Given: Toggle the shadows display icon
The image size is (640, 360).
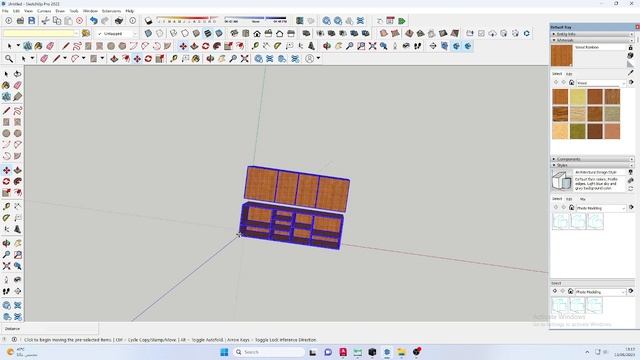Looking at the screenshot, I should (149, 20).
